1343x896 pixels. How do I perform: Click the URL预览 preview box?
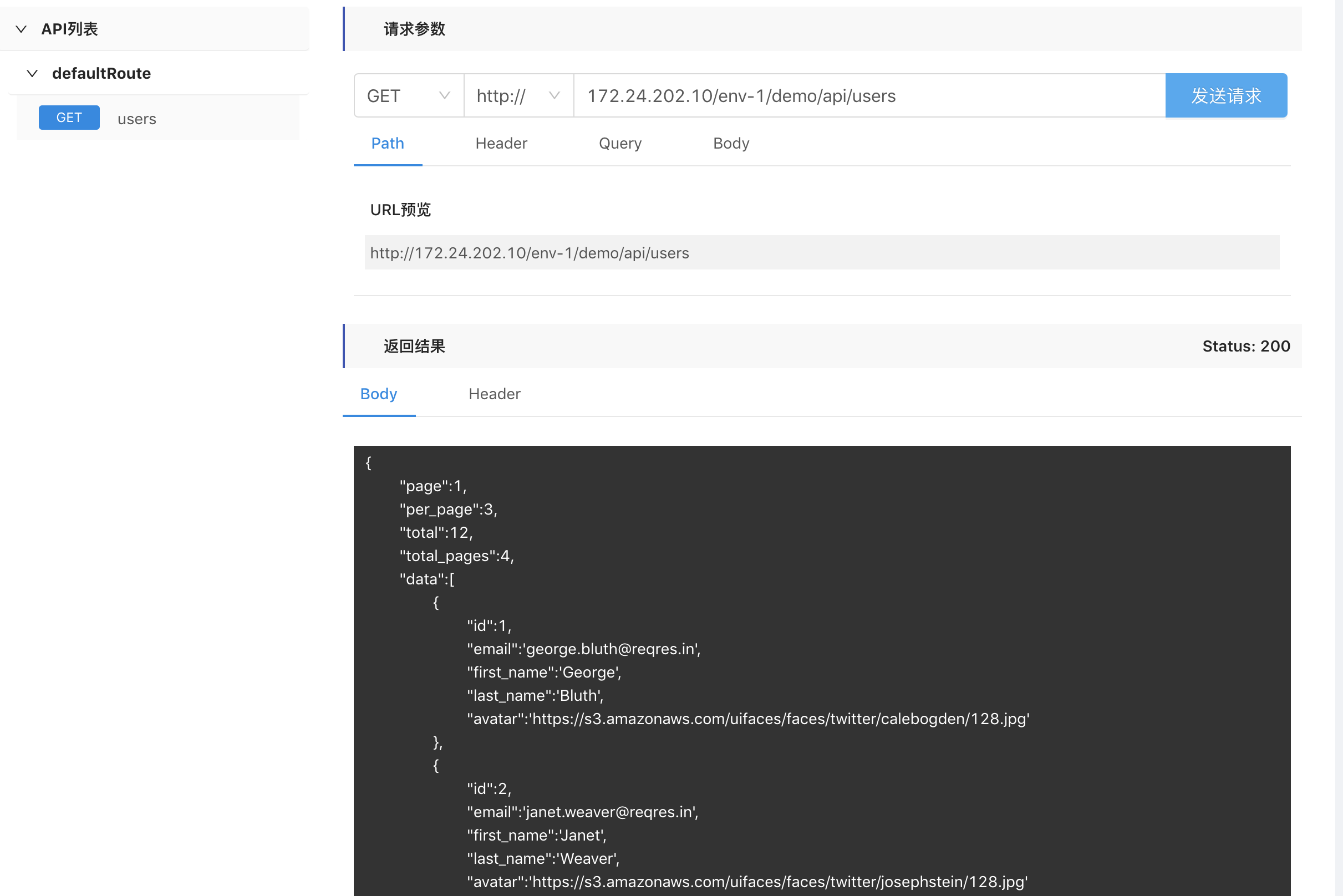coord(821,253)
